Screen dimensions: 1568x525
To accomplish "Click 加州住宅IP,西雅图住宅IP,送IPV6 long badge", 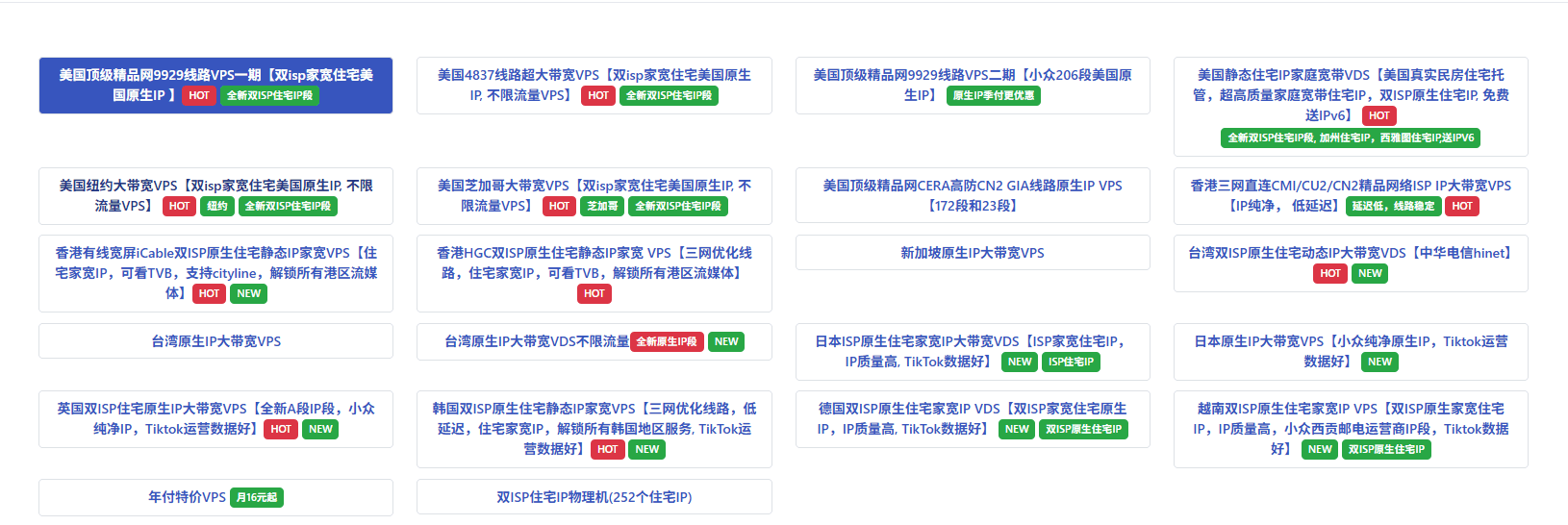I will click(1350, 137).
